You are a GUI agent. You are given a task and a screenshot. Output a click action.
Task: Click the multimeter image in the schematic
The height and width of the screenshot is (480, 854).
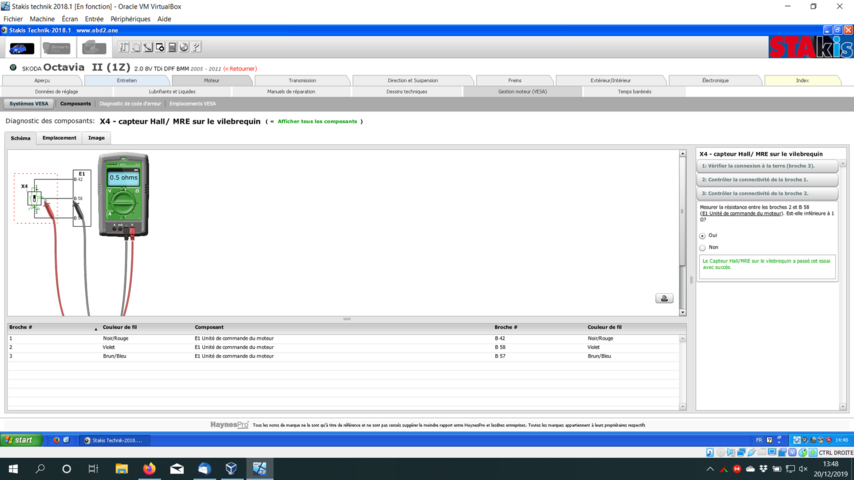coord(124,195)
